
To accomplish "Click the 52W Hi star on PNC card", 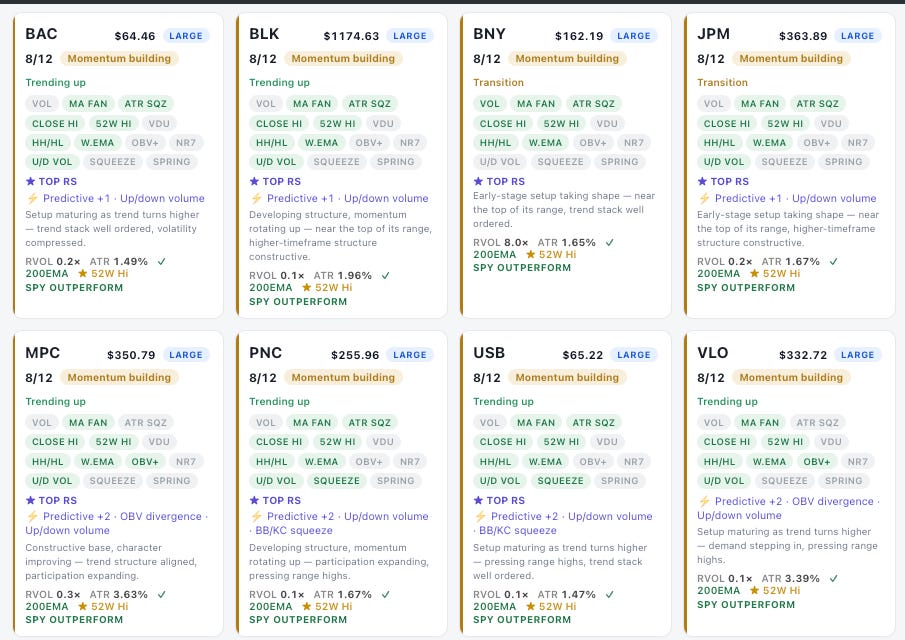I will [306, 607].
